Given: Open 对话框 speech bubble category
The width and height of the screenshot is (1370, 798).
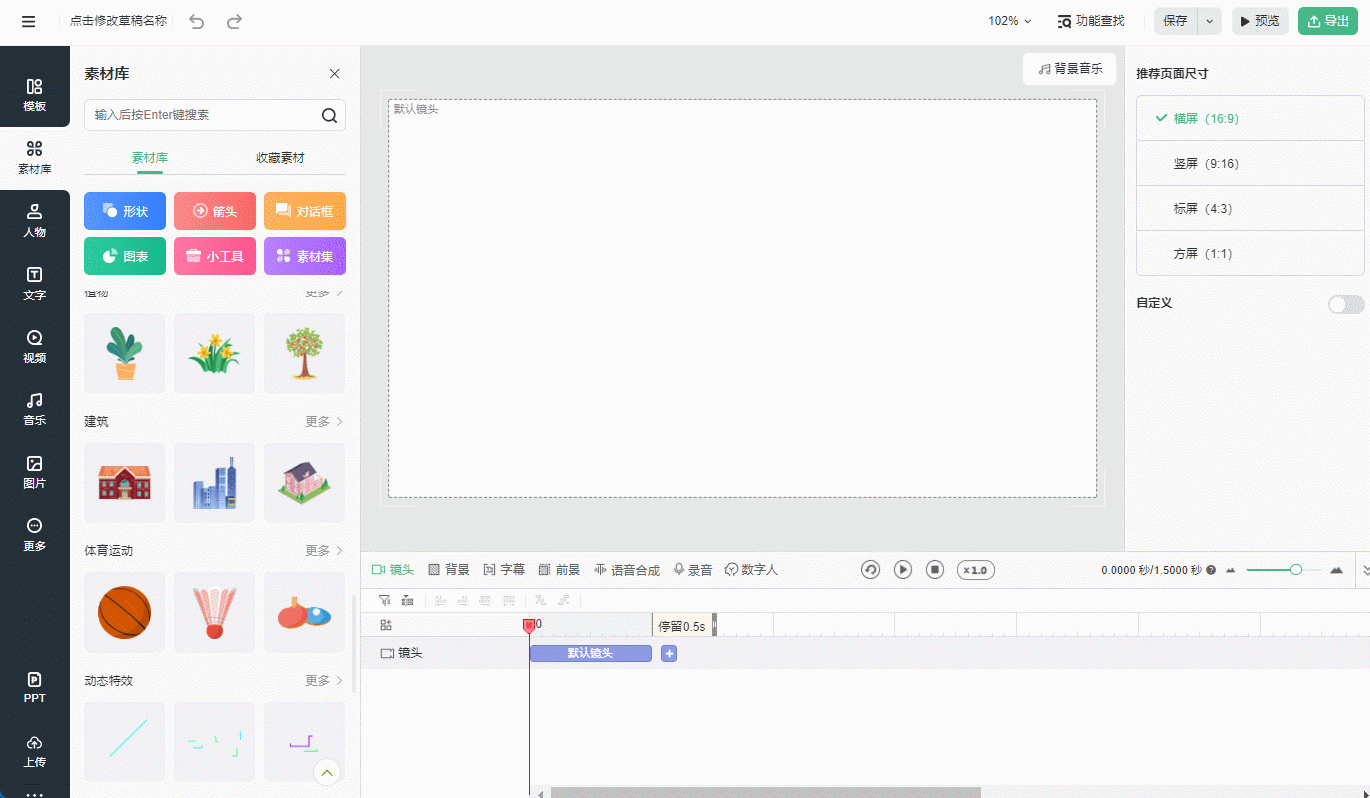Looking at the screenshot, I should (x=305, y=211).
